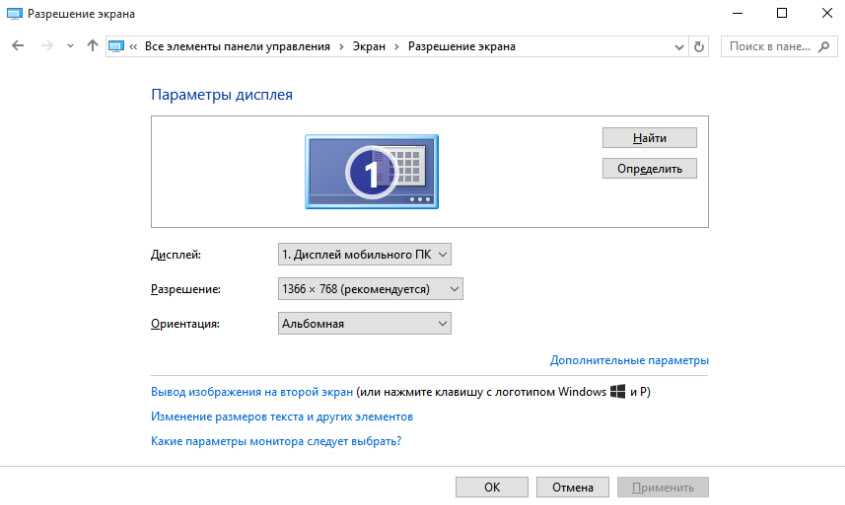Select the monitor 1 display thumbnail

[371, 172]
